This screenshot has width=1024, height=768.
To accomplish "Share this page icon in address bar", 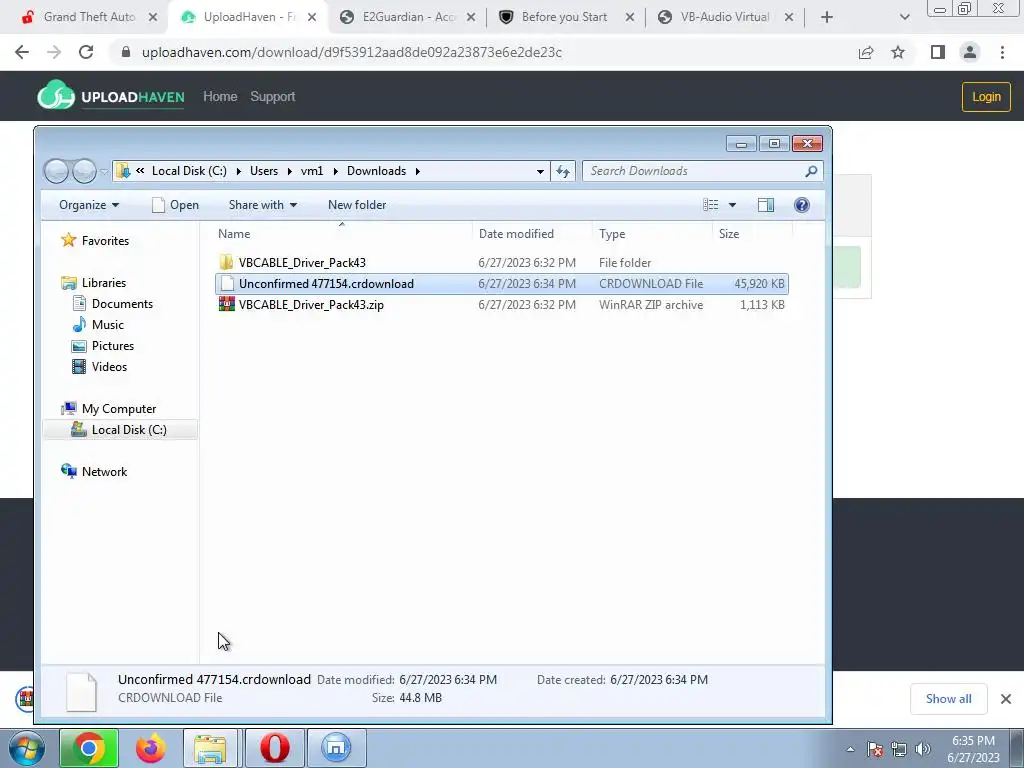I will pos(866,52).
